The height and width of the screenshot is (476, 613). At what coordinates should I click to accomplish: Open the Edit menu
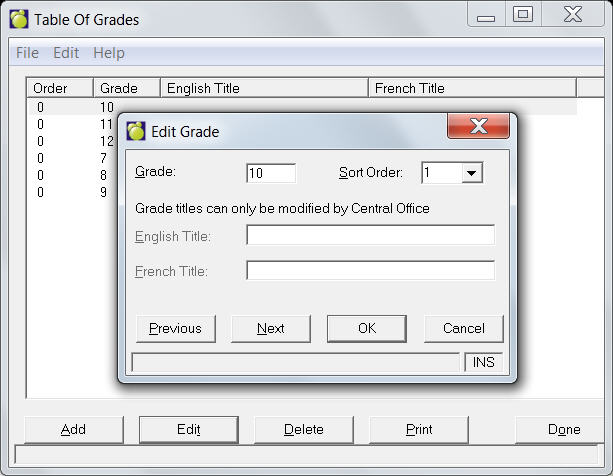[66, 53]
